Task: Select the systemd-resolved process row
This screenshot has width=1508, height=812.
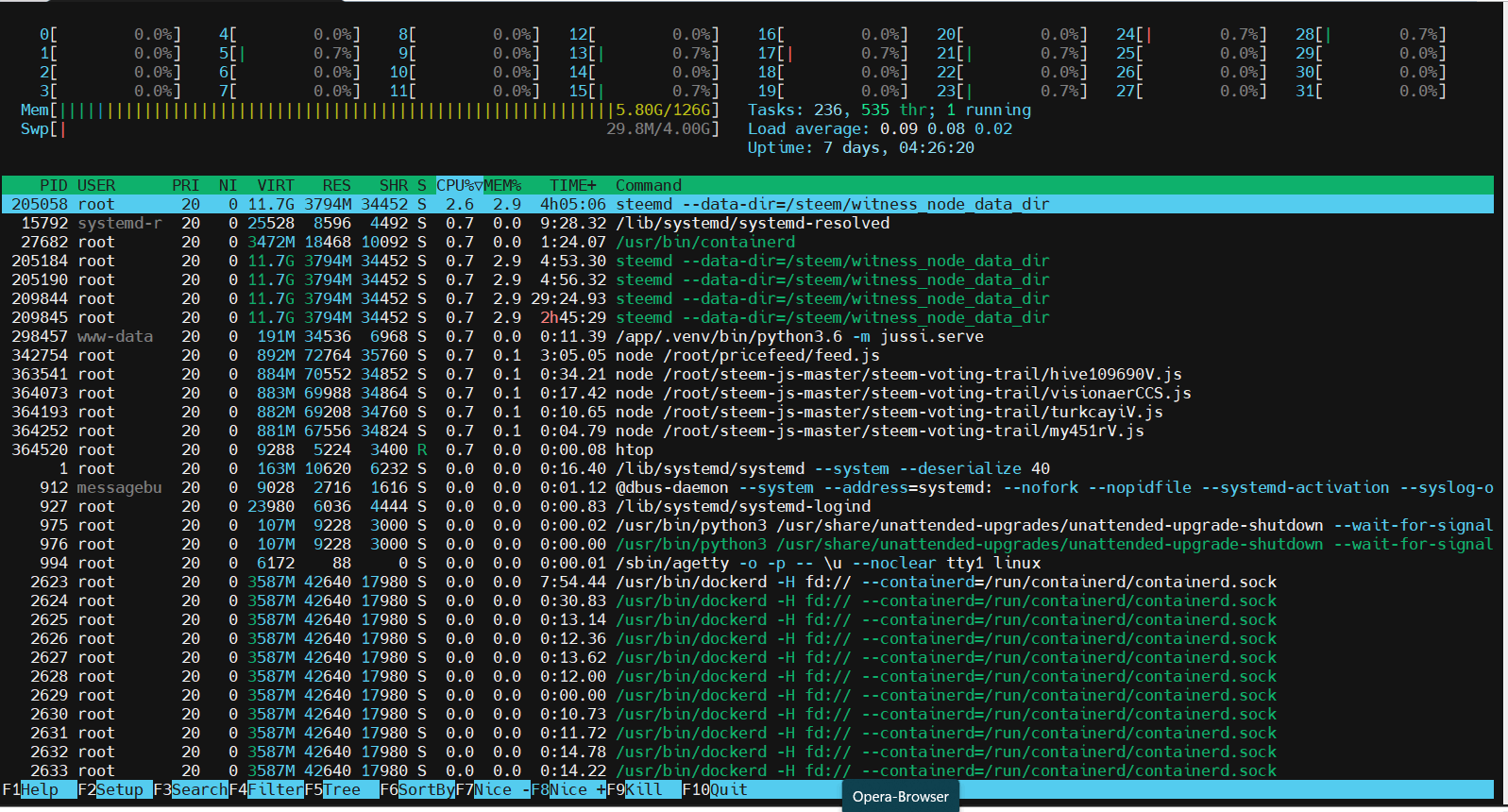Action: tap(748, 223)
